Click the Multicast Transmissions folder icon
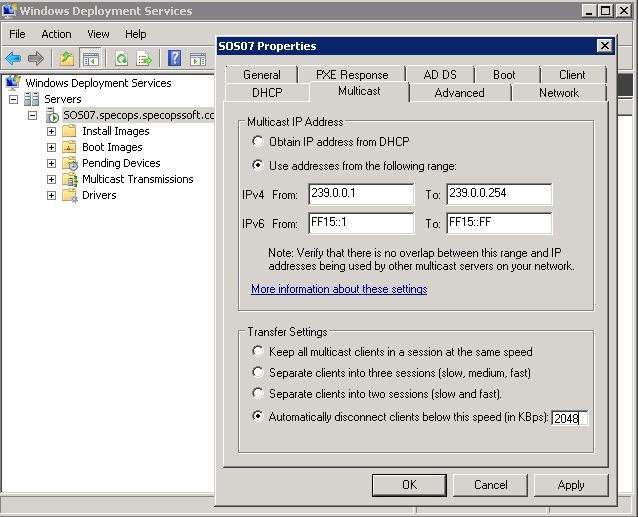Viewport: 638px width, 517px height. [70, 179]
